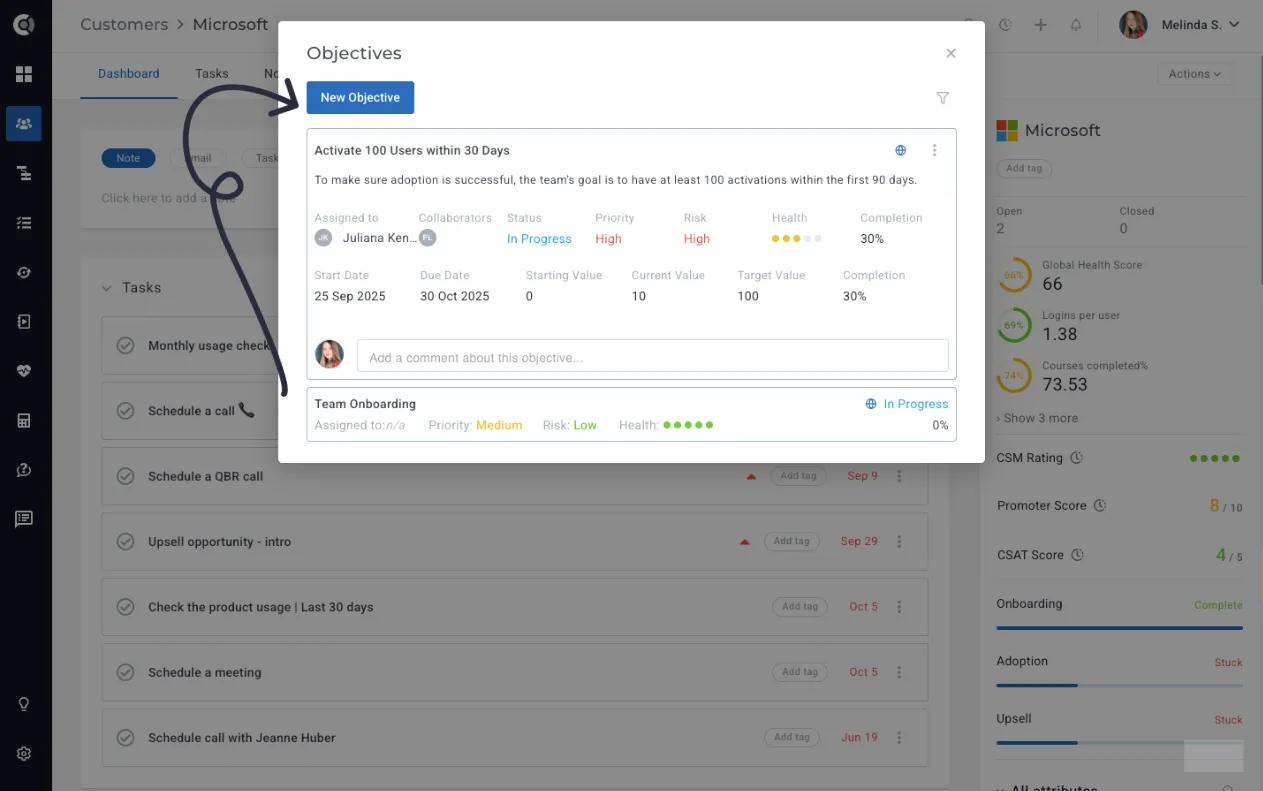Click Add tag on Upsell opportunity - intro

[792, 541]
